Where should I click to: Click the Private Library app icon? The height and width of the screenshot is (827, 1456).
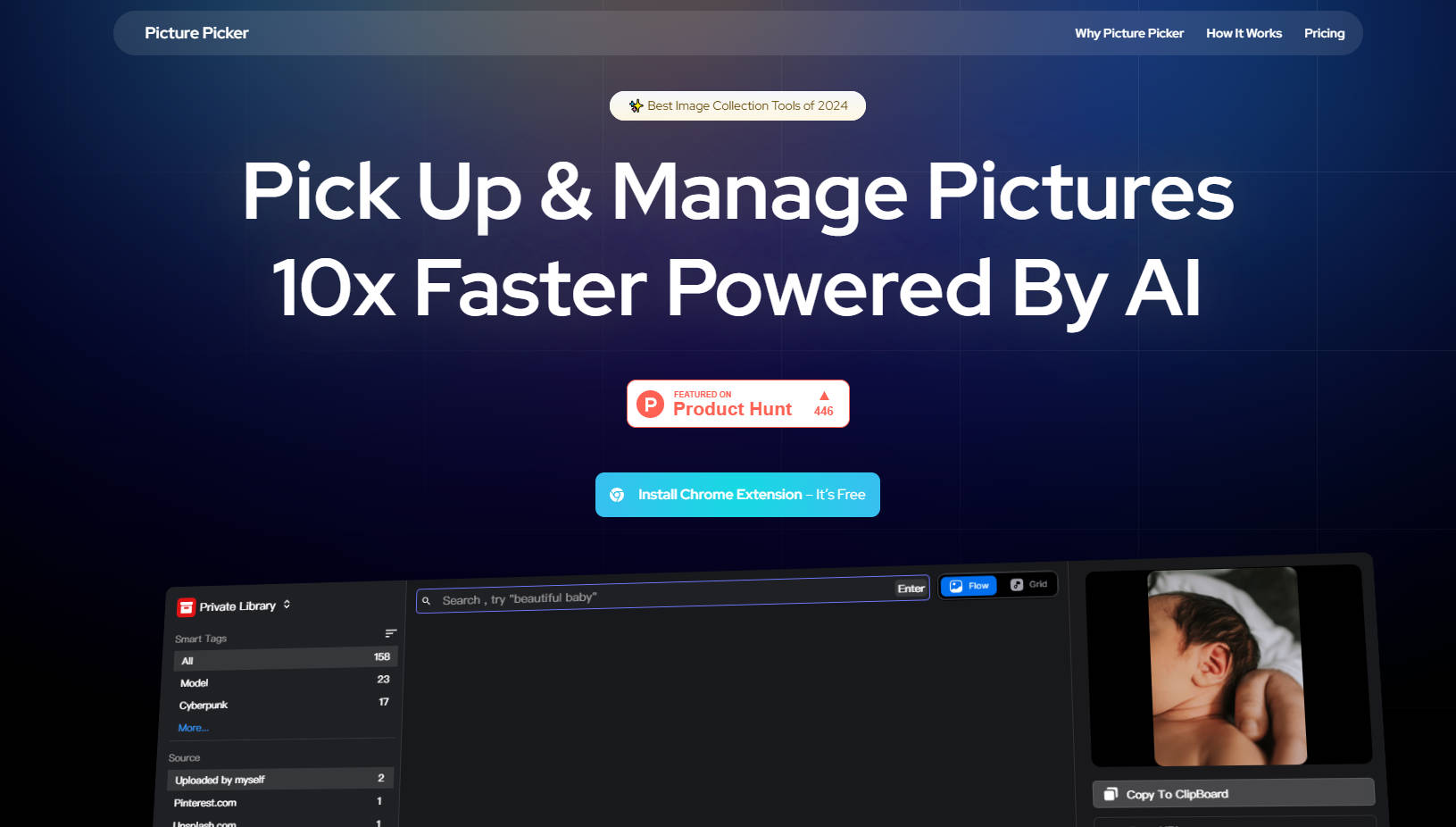(x=187, y=606)
